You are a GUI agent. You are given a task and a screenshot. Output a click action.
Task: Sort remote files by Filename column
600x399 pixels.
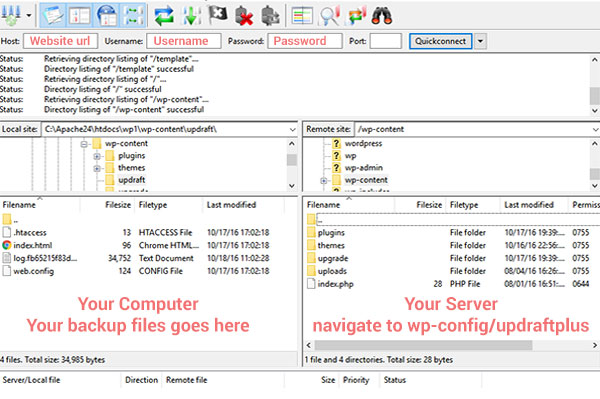coord(323,205)
